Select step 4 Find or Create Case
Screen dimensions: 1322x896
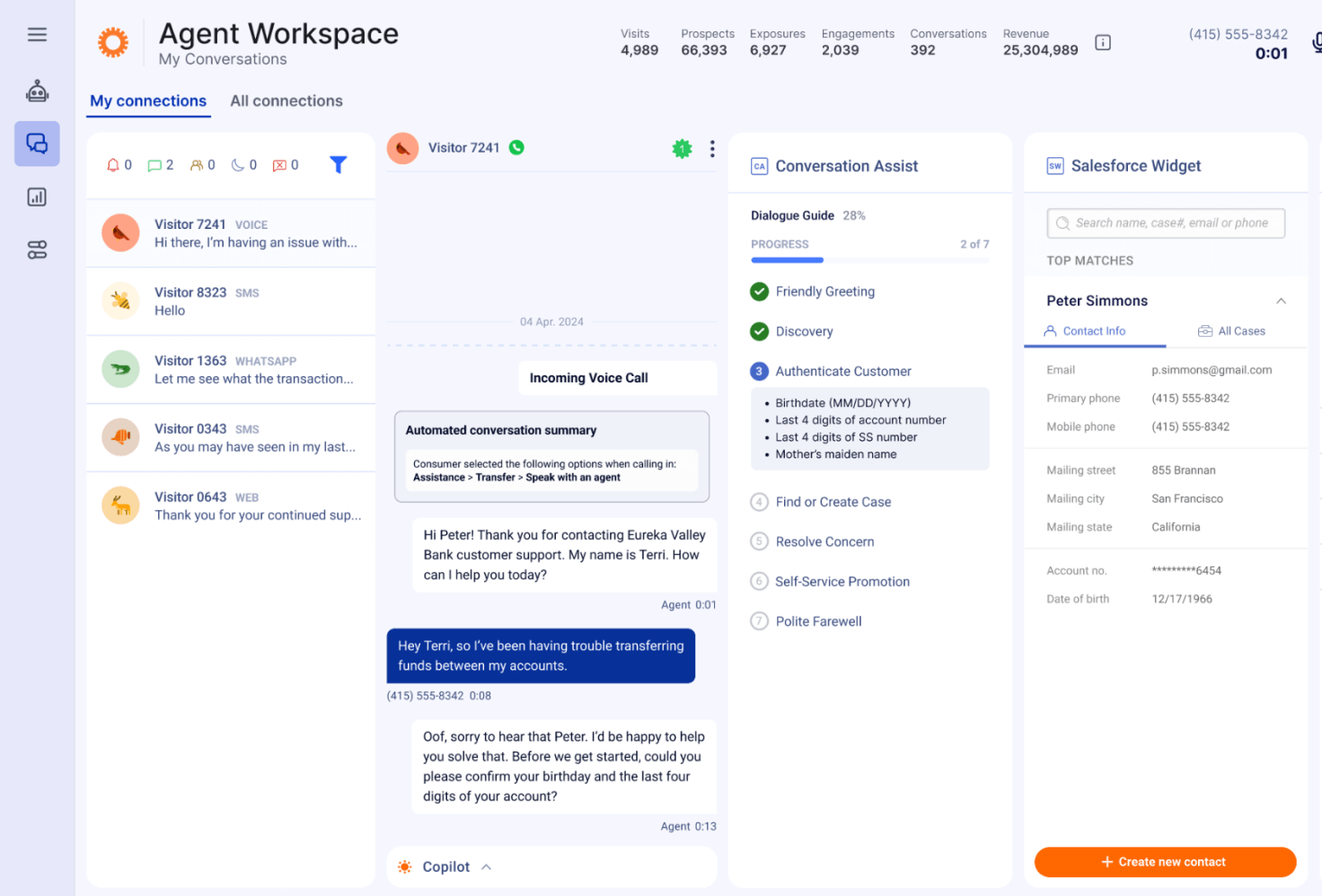pos(821,502)
